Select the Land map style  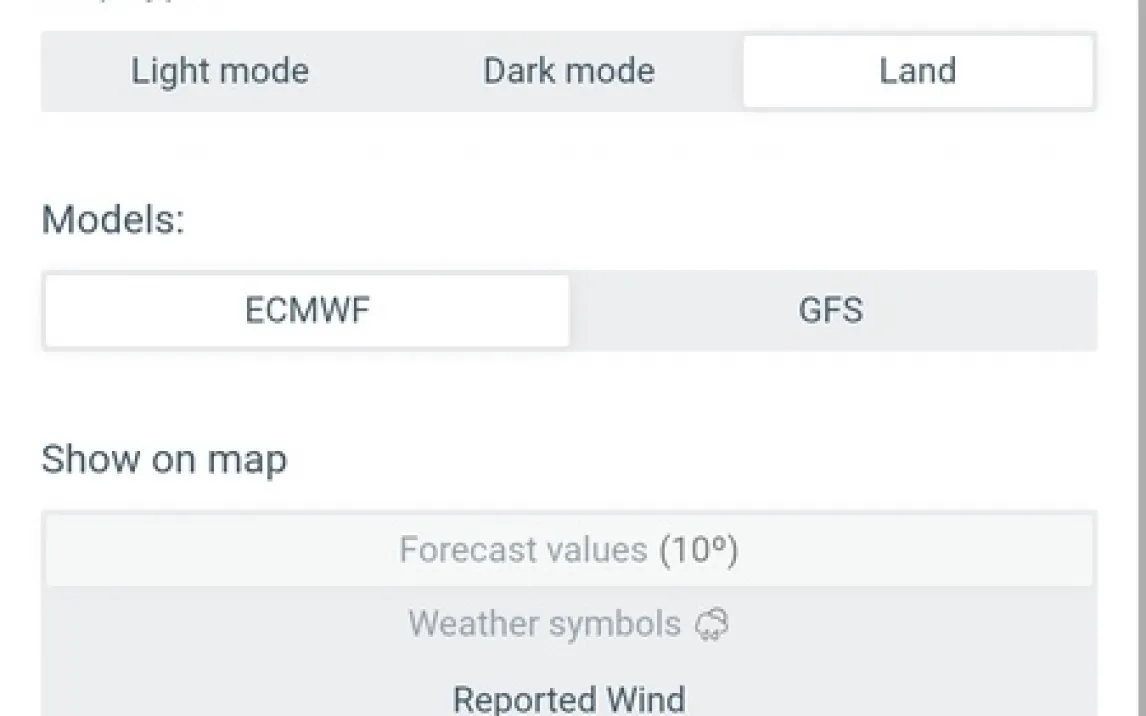coord(917,71)
